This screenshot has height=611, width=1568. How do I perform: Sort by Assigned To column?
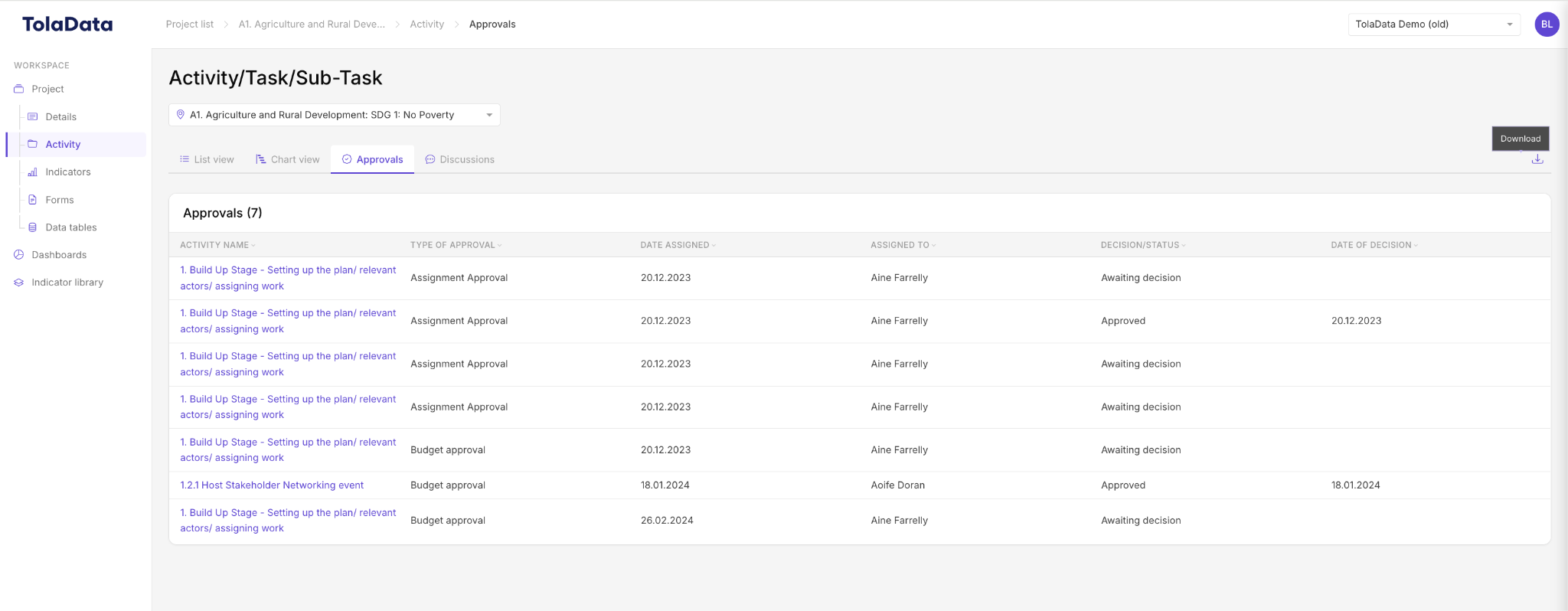[903, 245]
